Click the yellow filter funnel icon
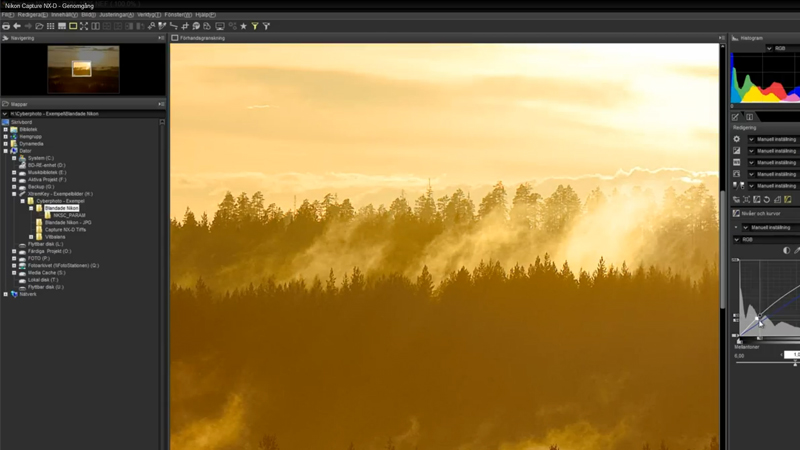This screenshot has height=450, width=800. tap(255, 26)
